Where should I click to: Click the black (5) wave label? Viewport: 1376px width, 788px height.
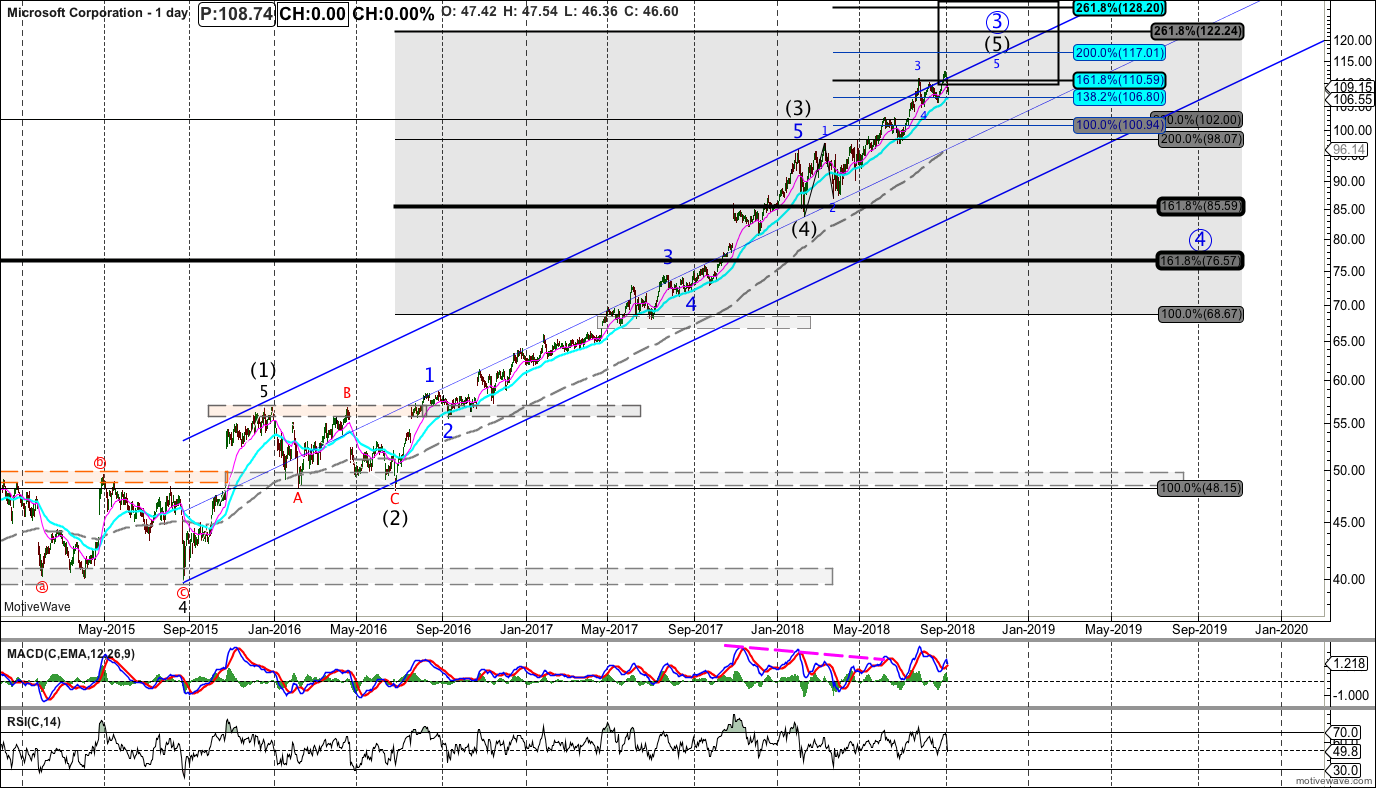(x=997, y=45)
